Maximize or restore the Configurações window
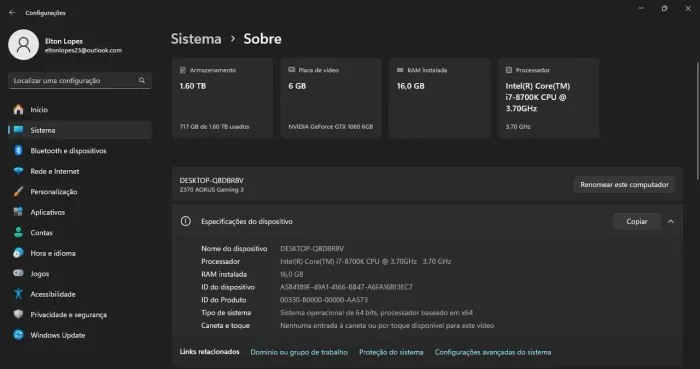Screen dimensions: 700x369 click(x=664, y=8)
